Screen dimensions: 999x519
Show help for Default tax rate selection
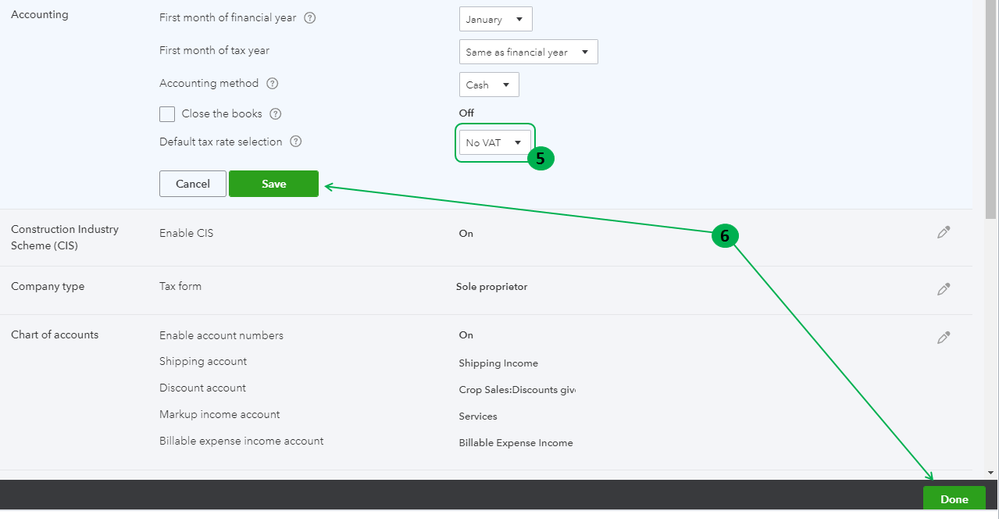point(296,142)
